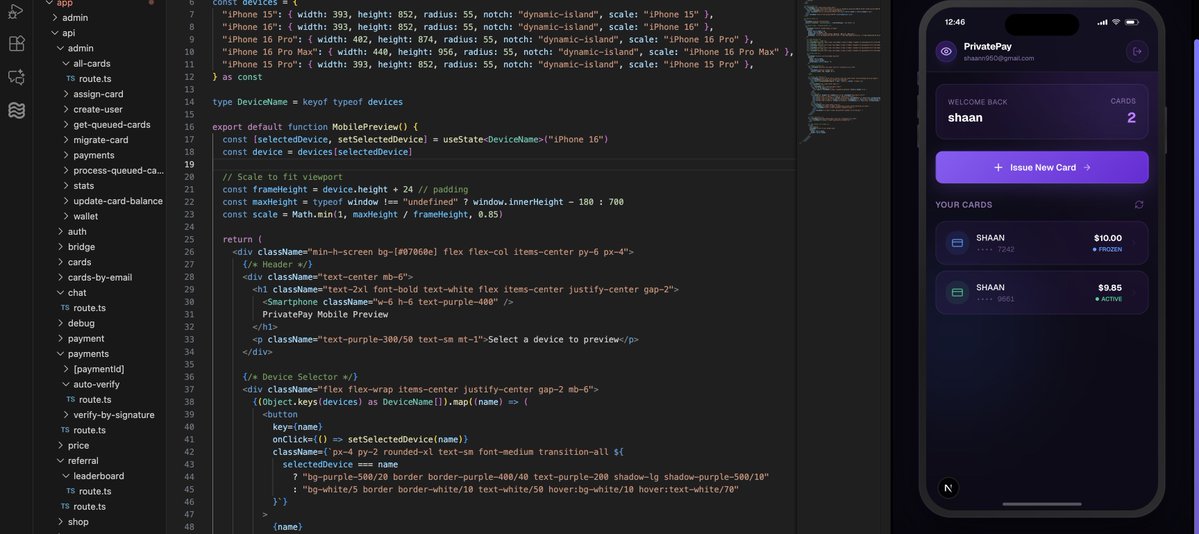Click the TS icon of leaderboard route.ts
Viewport: 1199px width, 534px height.
click(70, 491)
